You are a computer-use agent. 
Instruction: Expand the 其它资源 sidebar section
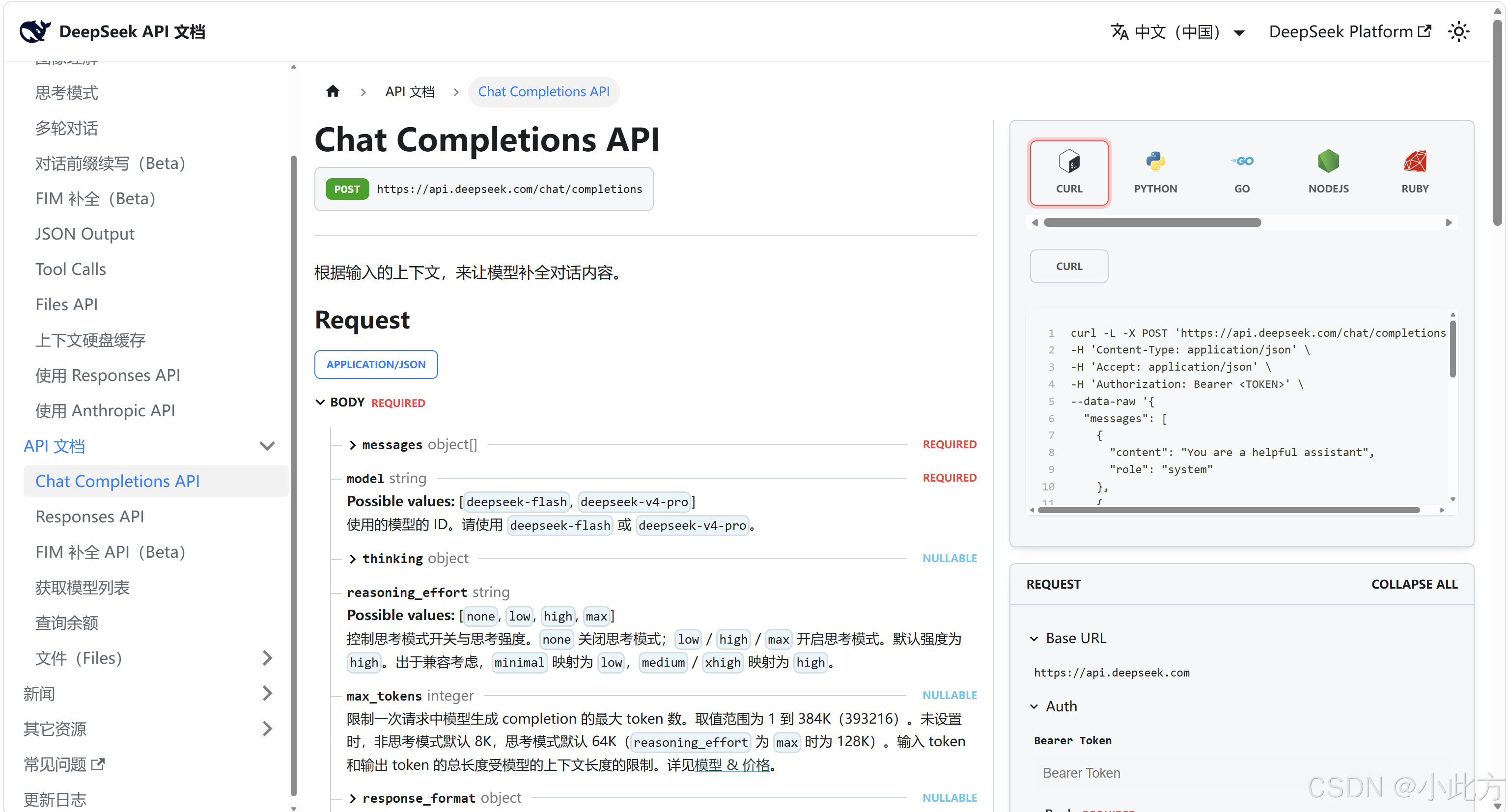[x=267, y=729]
